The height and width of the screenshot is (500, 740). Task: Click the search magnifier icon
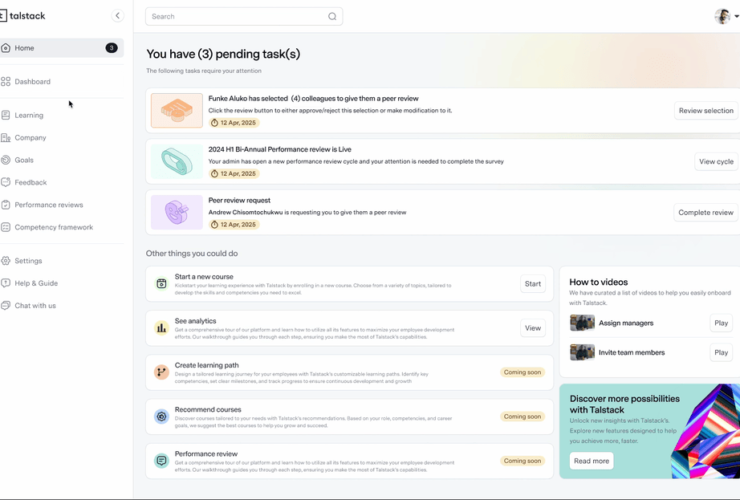pos(332,16)
